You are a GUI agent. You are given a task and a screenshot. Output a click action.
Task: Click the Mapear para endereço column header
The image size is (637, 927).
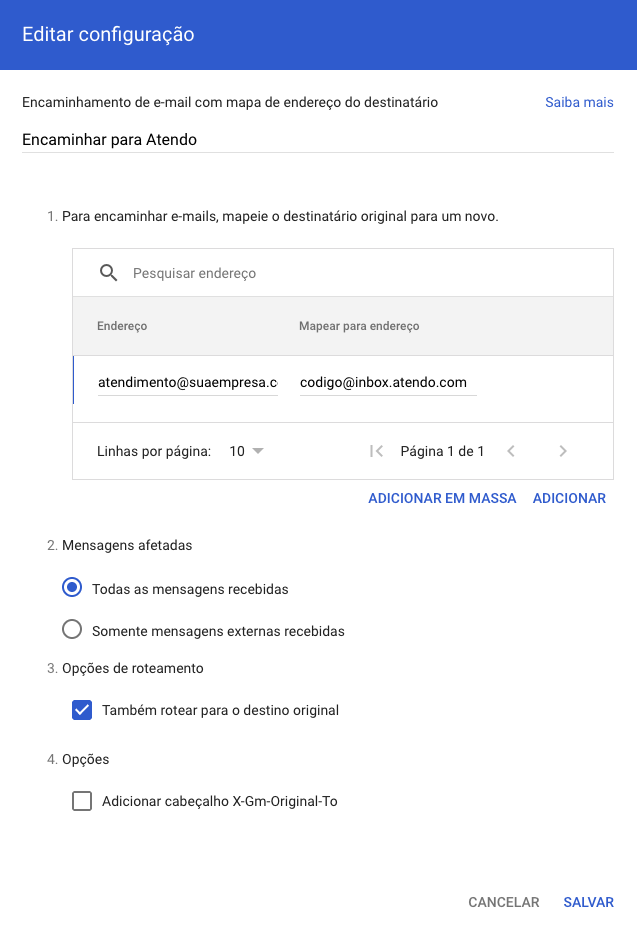tap(359, 326)
